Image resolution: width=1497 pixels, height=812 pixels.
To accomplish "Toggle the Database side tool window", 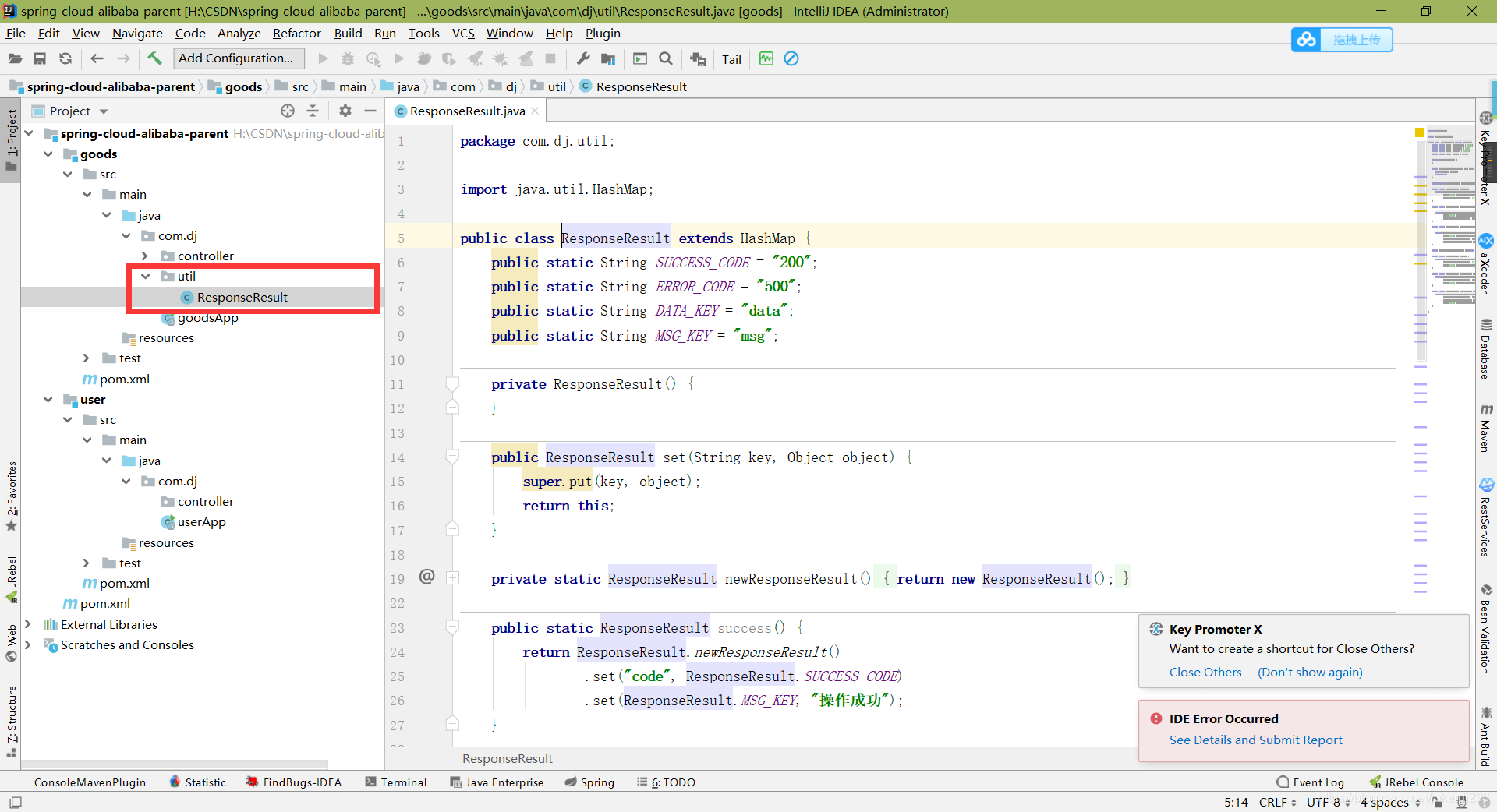I will click(x=1486, y=349).
